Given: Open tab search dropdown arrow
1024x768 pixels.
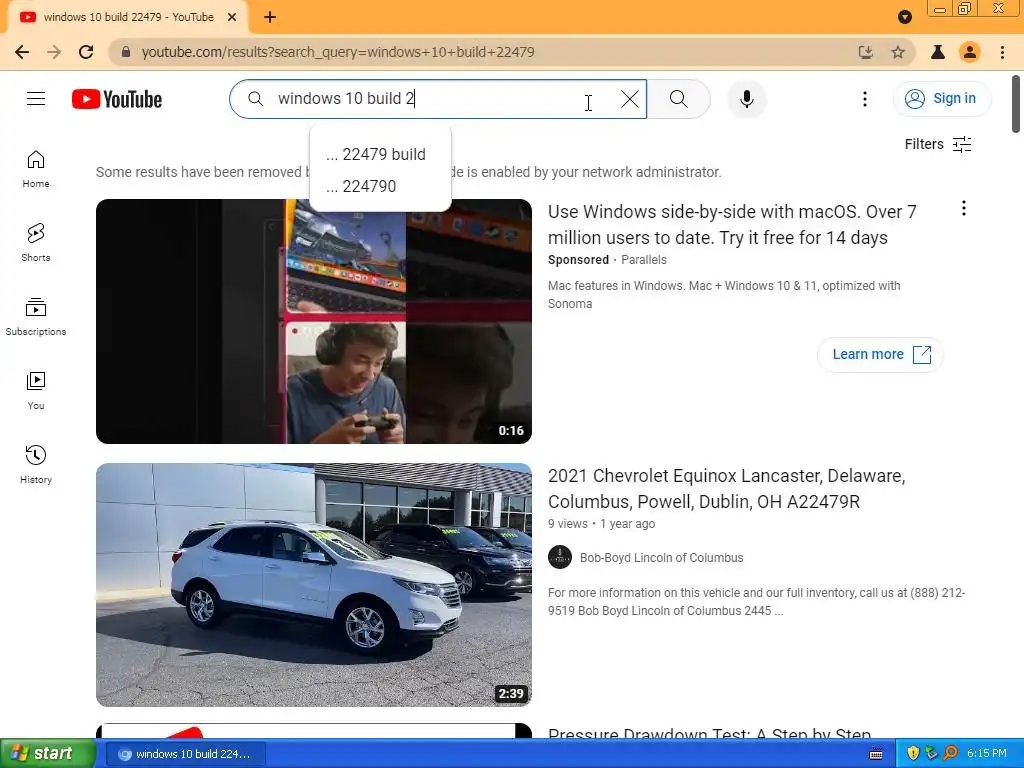Looking at the screenshot, I should 904,17.
